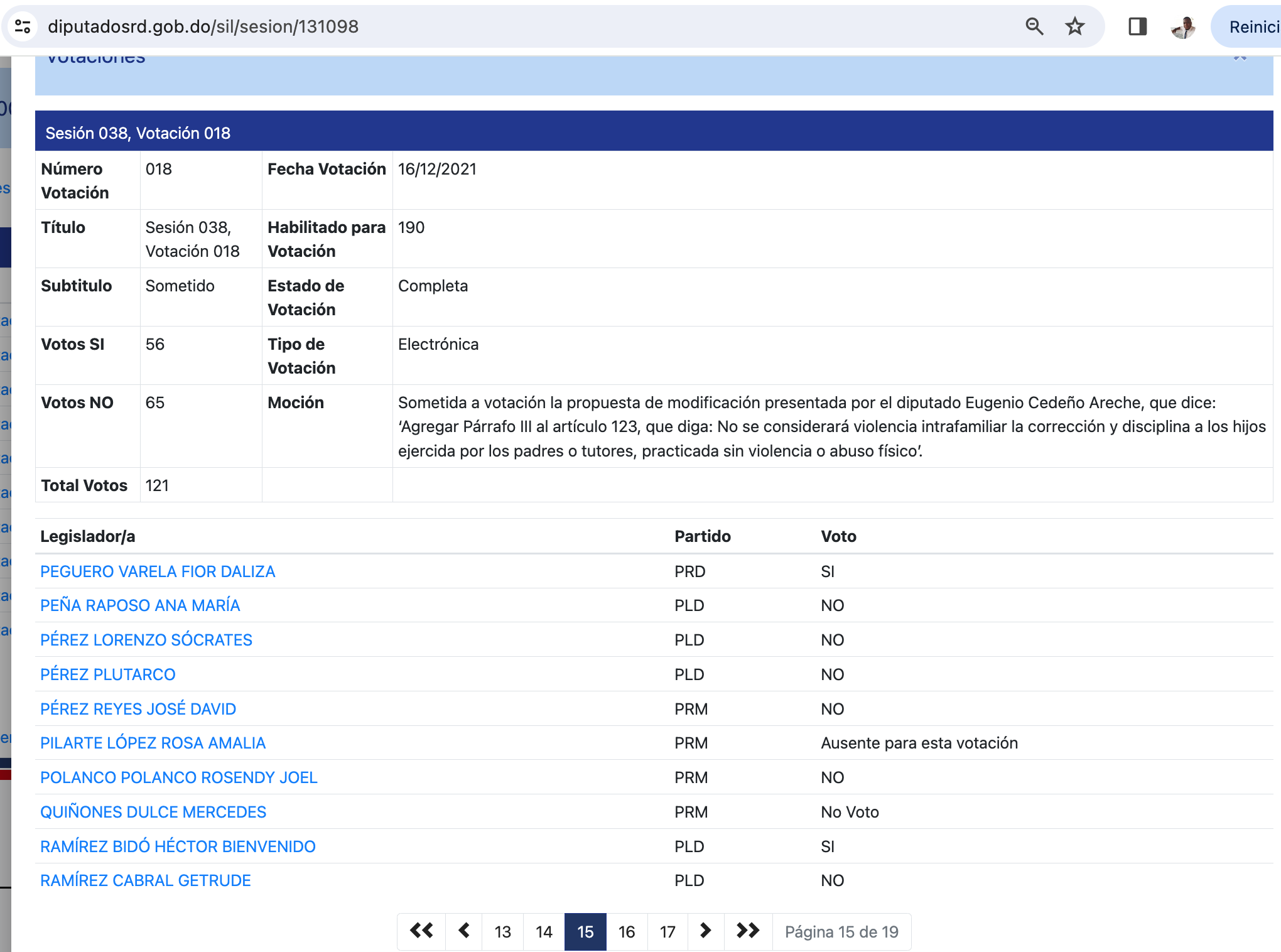The image size is (1281, 952).
Task: Open legislator POLANCO POLANCO ROSENDY JOEL
Action: (179, 777)
